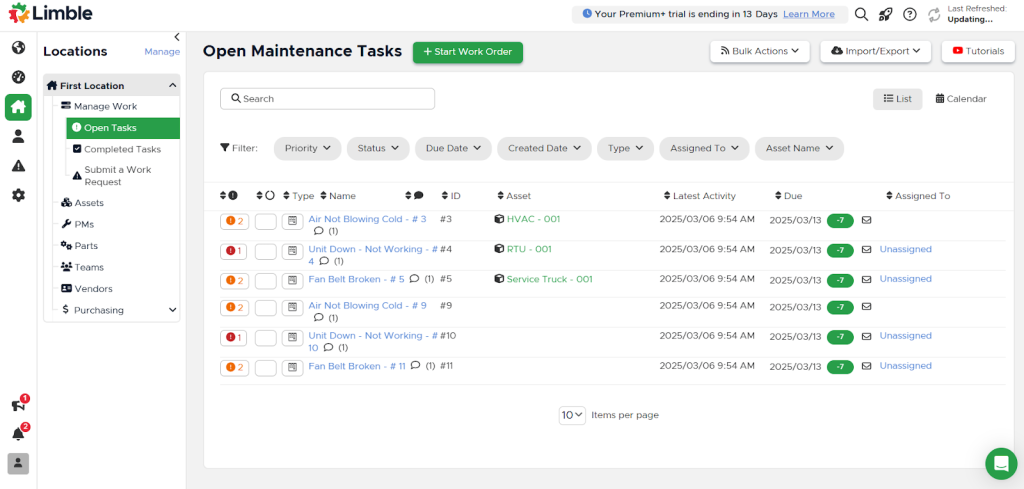Screen dimensions: 1024x489
Task: Expand the Bulk Actions dropdown
Action: (760, 51)
